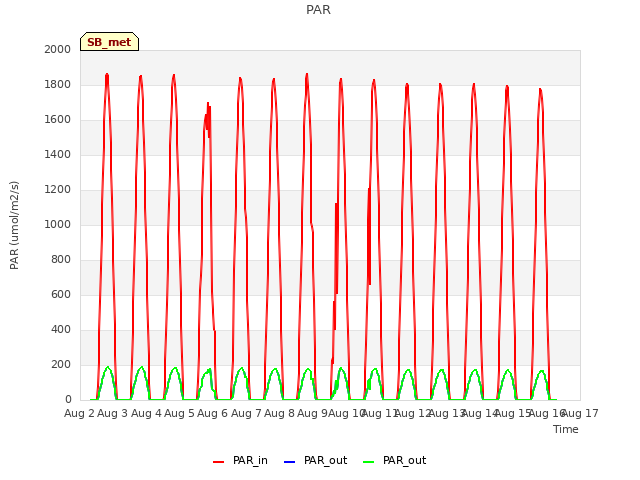Click the 1400 y-axis tick label
640x480 pixels.
(58, 154)
